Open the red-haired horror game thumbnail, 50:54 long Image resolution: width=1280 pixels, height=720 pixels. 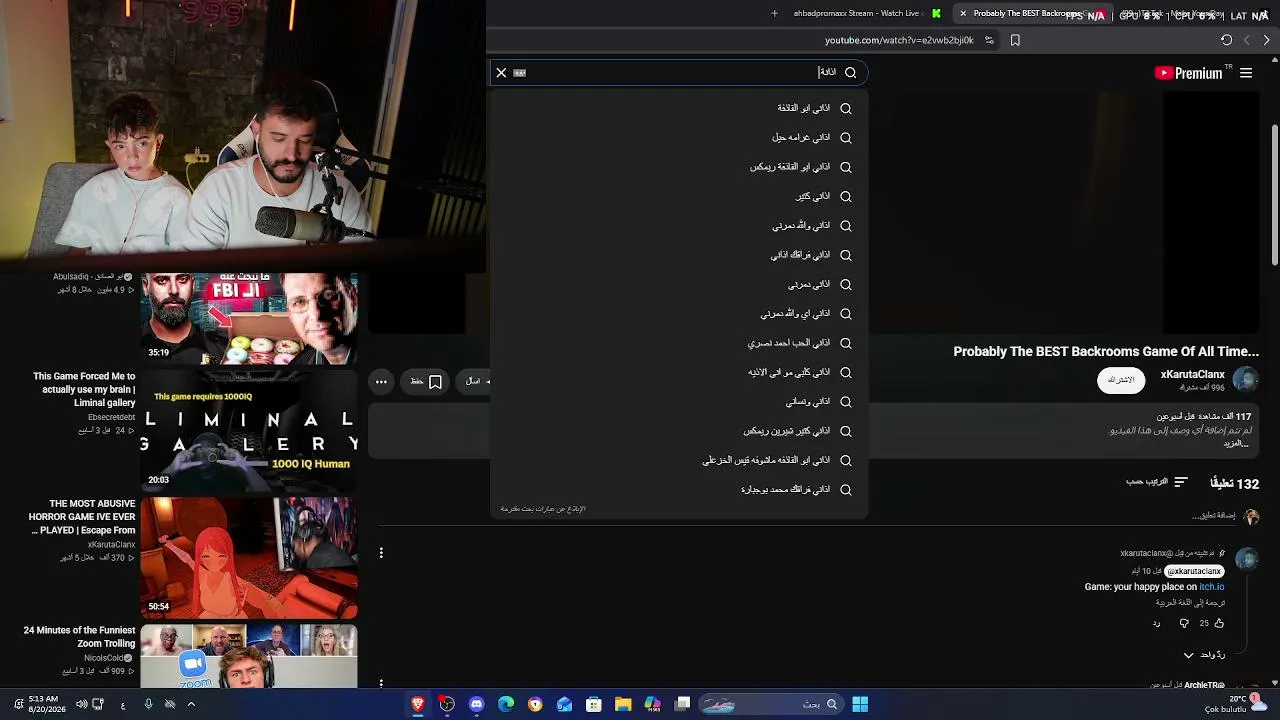click(249, 557)
